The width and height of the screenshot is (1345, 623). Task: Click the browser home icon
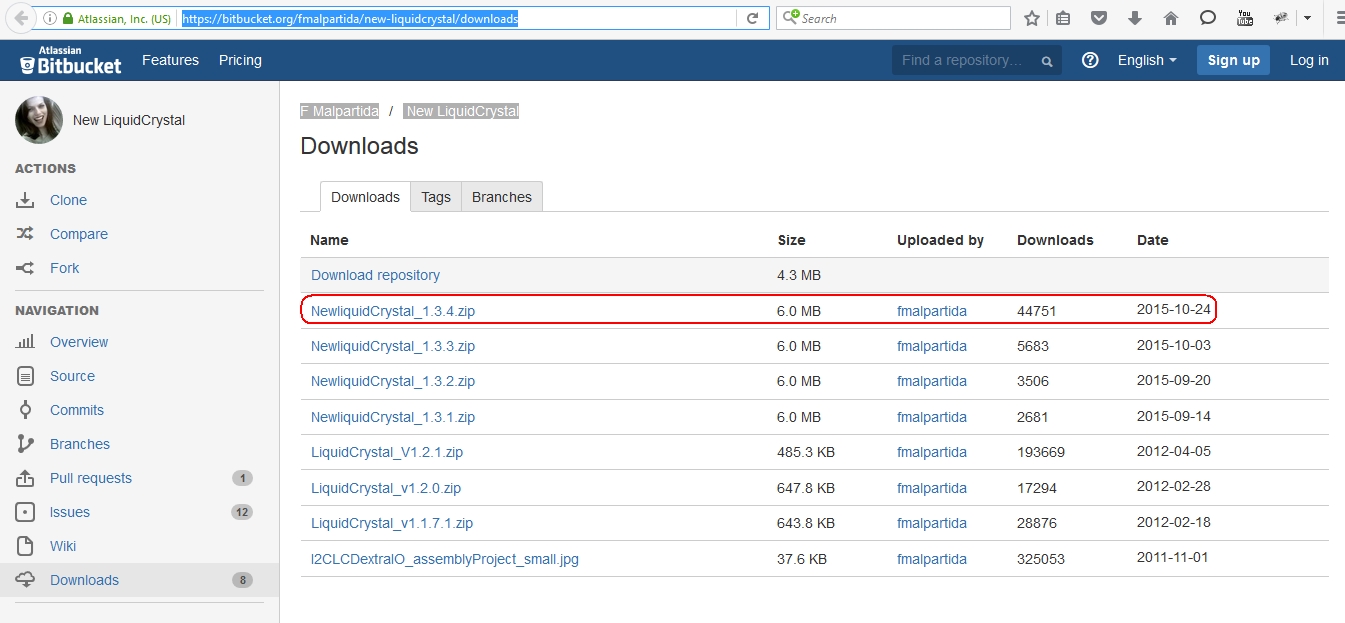click(1171, 18)
